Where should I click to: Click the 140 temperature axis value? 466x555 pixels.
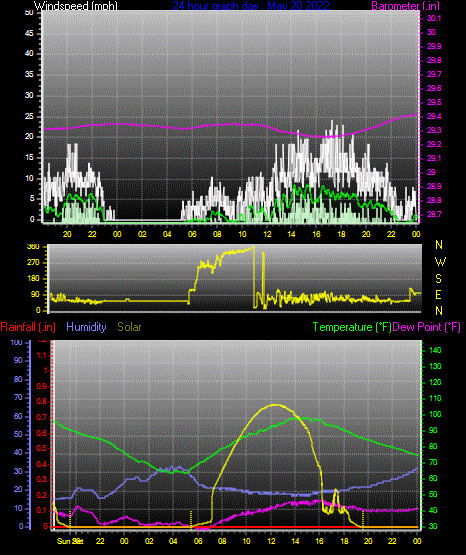tap(435, 350)
